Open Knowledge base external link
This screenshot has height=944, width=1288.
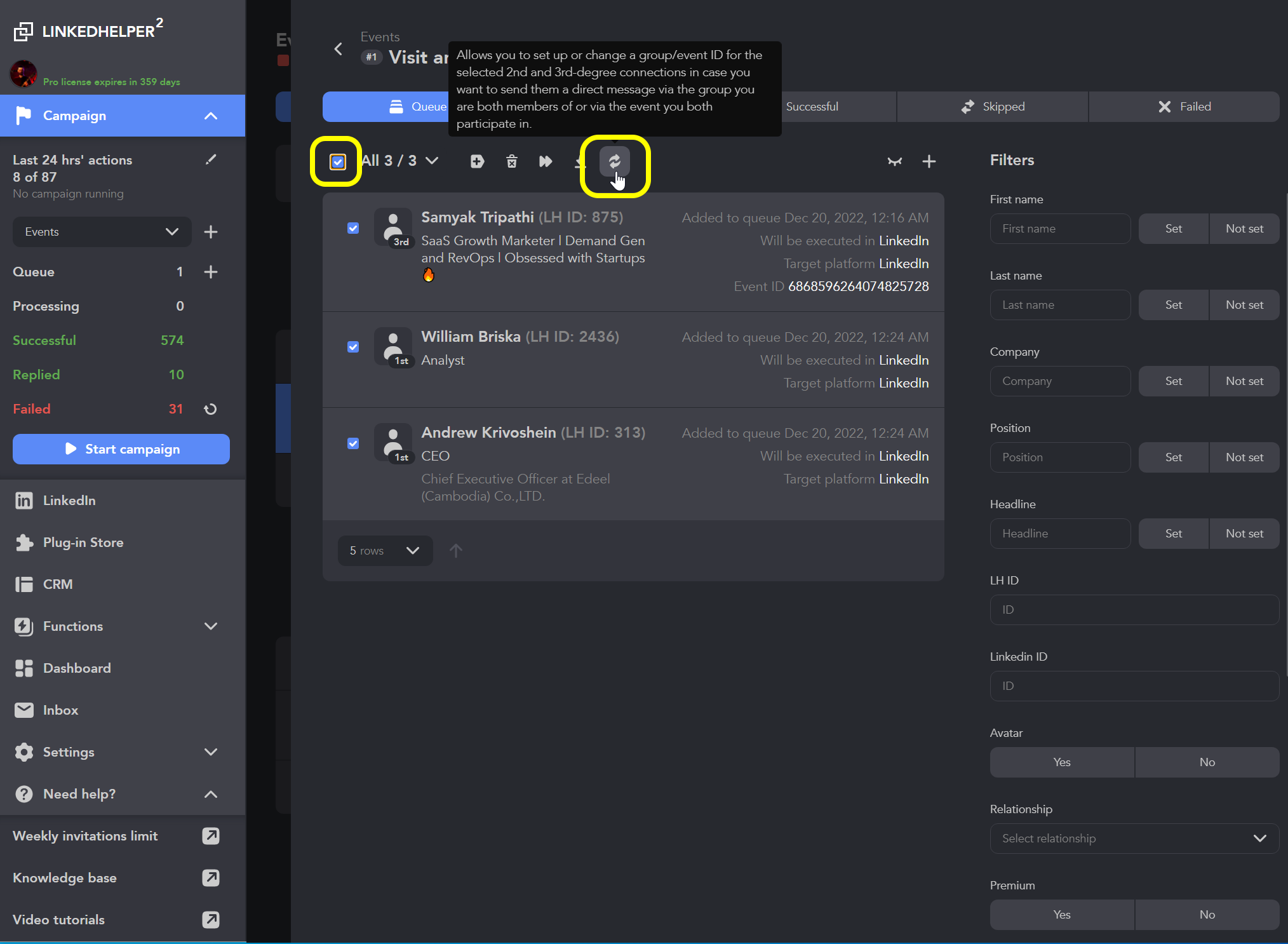[x=211, y=878]
